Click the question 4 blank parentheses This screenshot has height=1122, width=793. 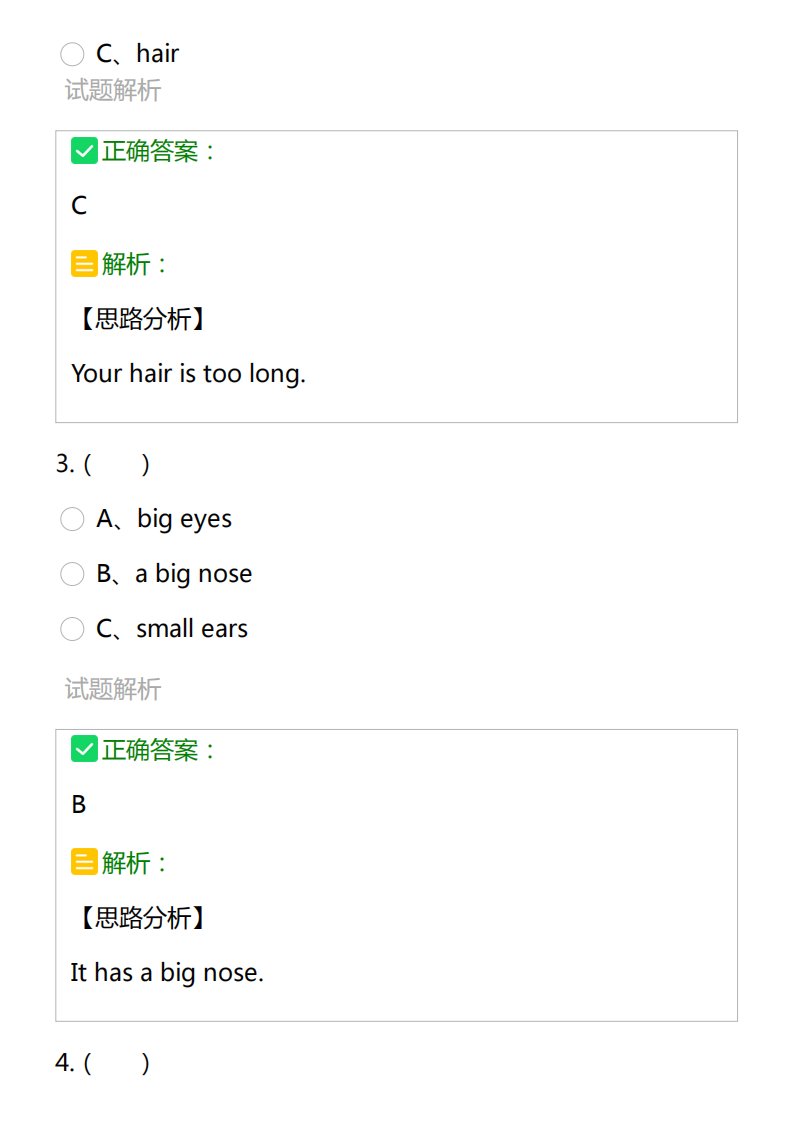117,1063
